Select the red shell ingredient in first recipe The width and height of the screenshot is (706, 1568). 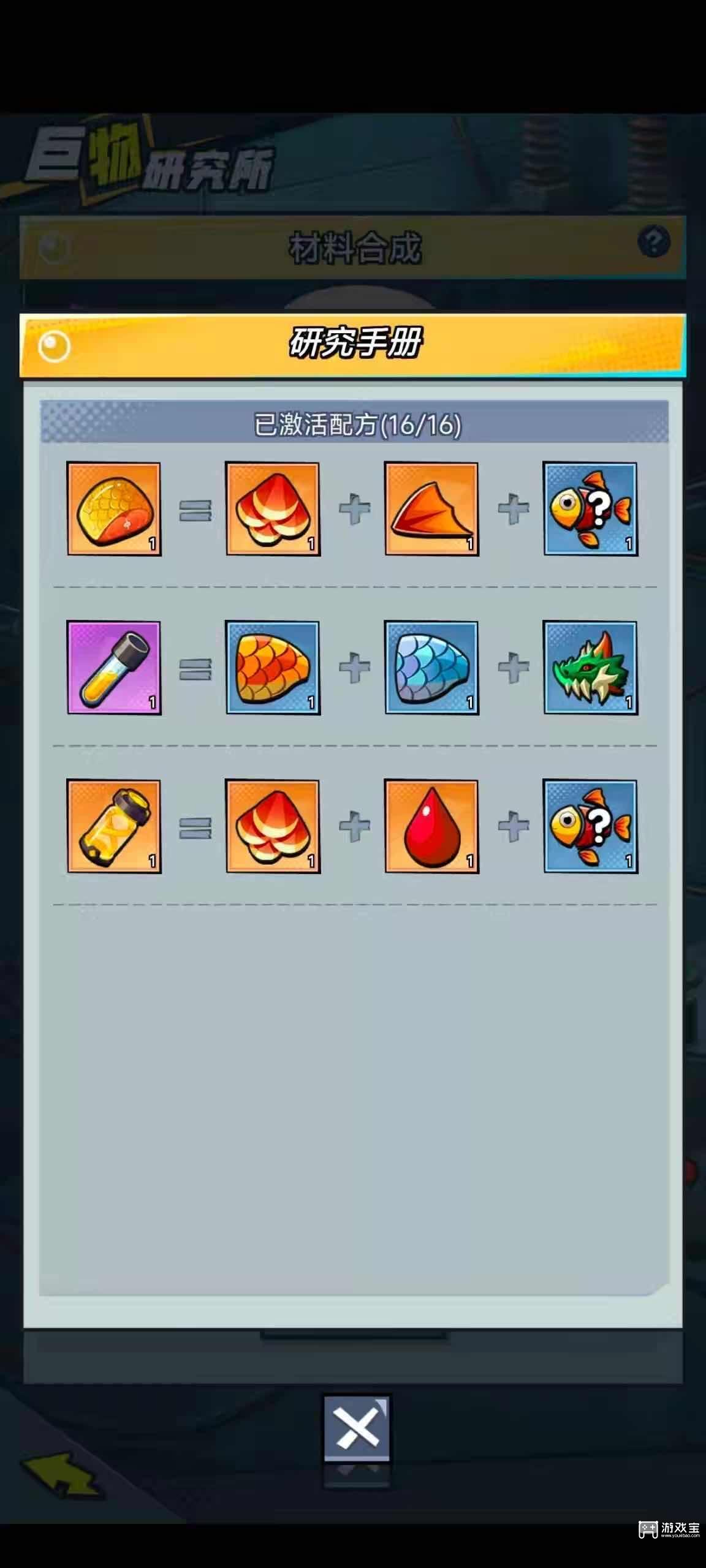coord(273,509)
